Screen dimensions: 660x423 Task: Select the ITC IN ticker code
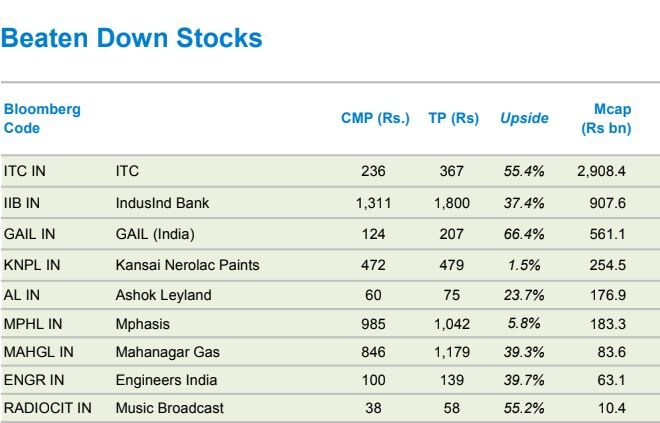[25, 171]
